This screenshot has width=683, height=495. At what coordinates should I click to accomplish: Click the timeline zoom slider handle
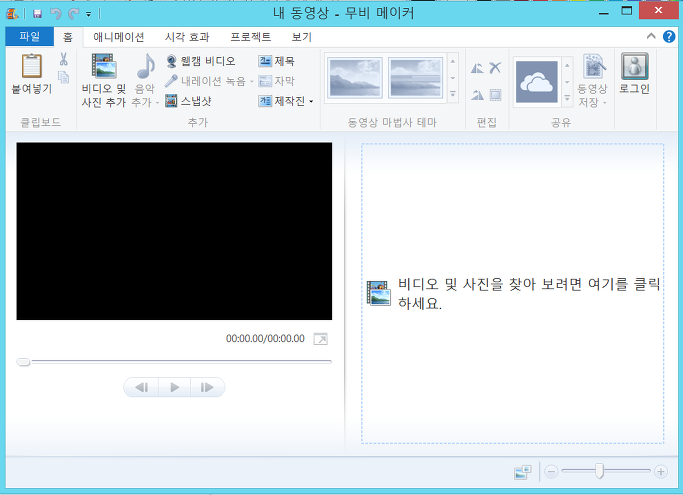pyautogui.click(x=599, y=471)
